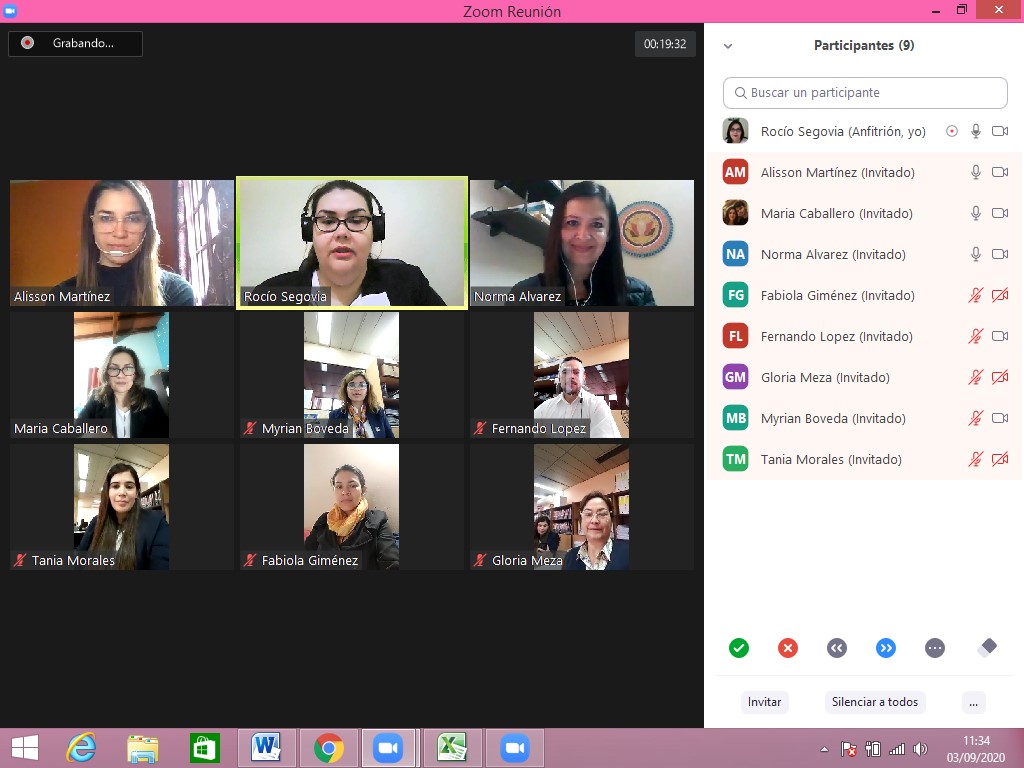This screenshot has width=1024, height=768.
Task: Click Silenciar a todos button
Action: 874,702
